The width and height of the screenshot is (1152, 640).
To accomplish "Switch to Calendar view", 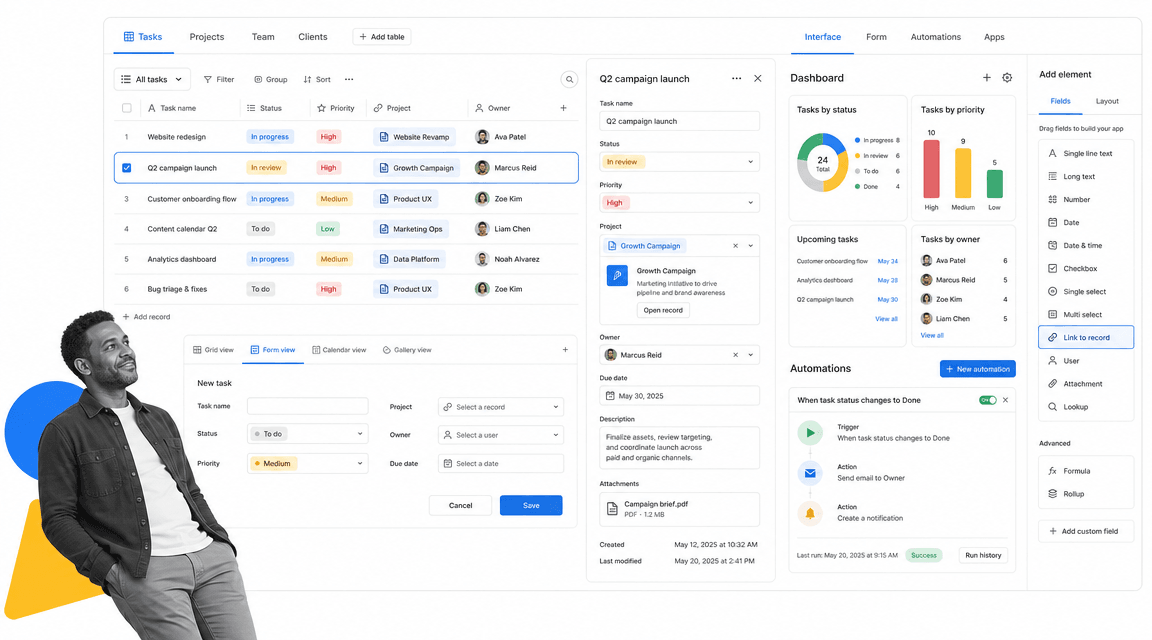I will tap(339, 350).
